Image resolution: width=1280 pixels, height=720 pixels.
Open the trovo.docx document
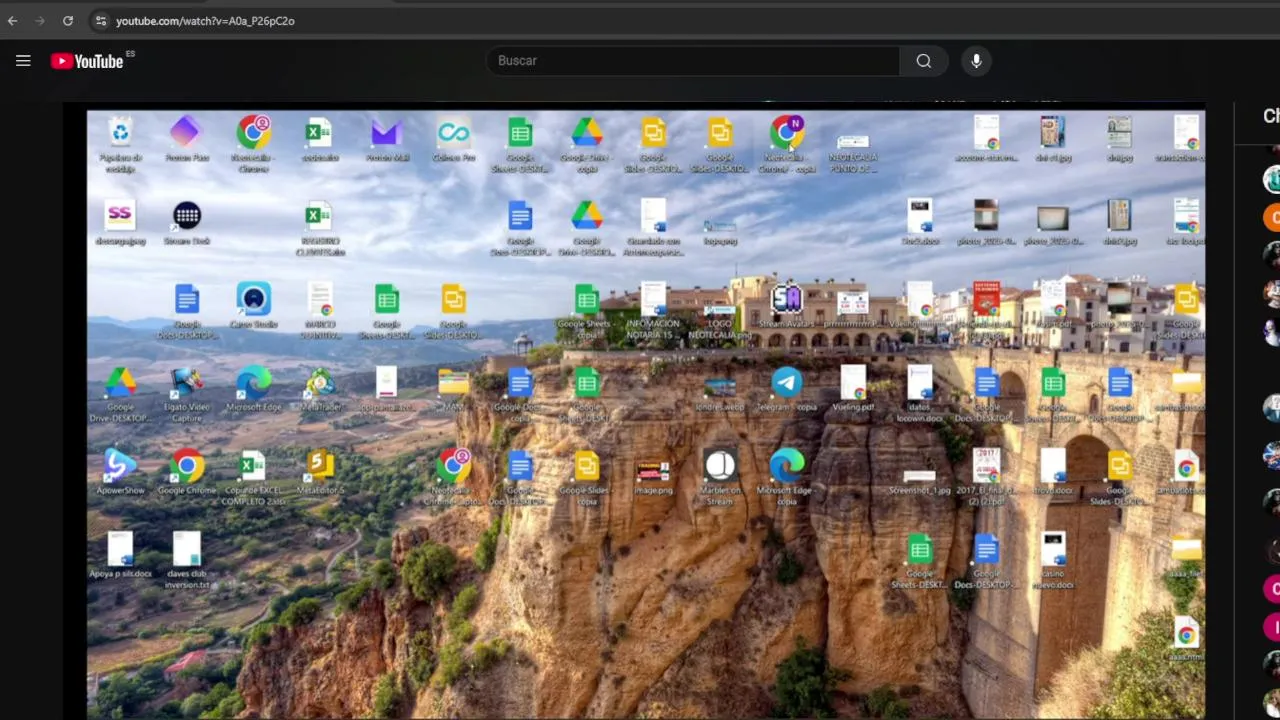coord(1053,472)
